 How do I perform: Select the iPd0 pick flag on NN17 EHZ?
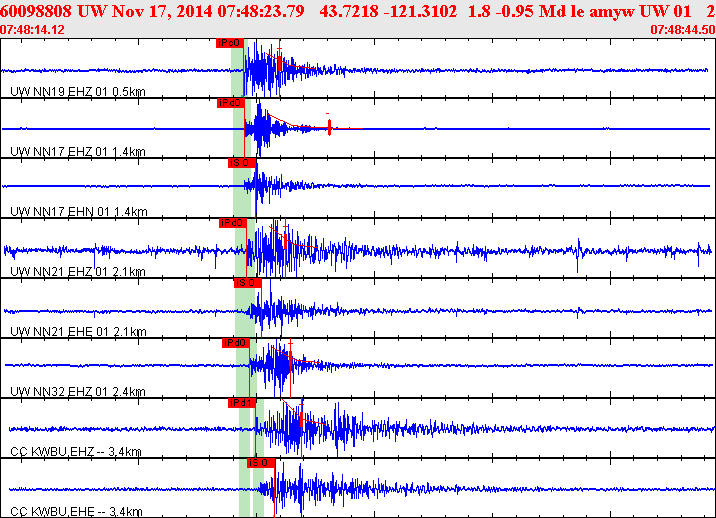pyautogui.click(x=231, y=103)
